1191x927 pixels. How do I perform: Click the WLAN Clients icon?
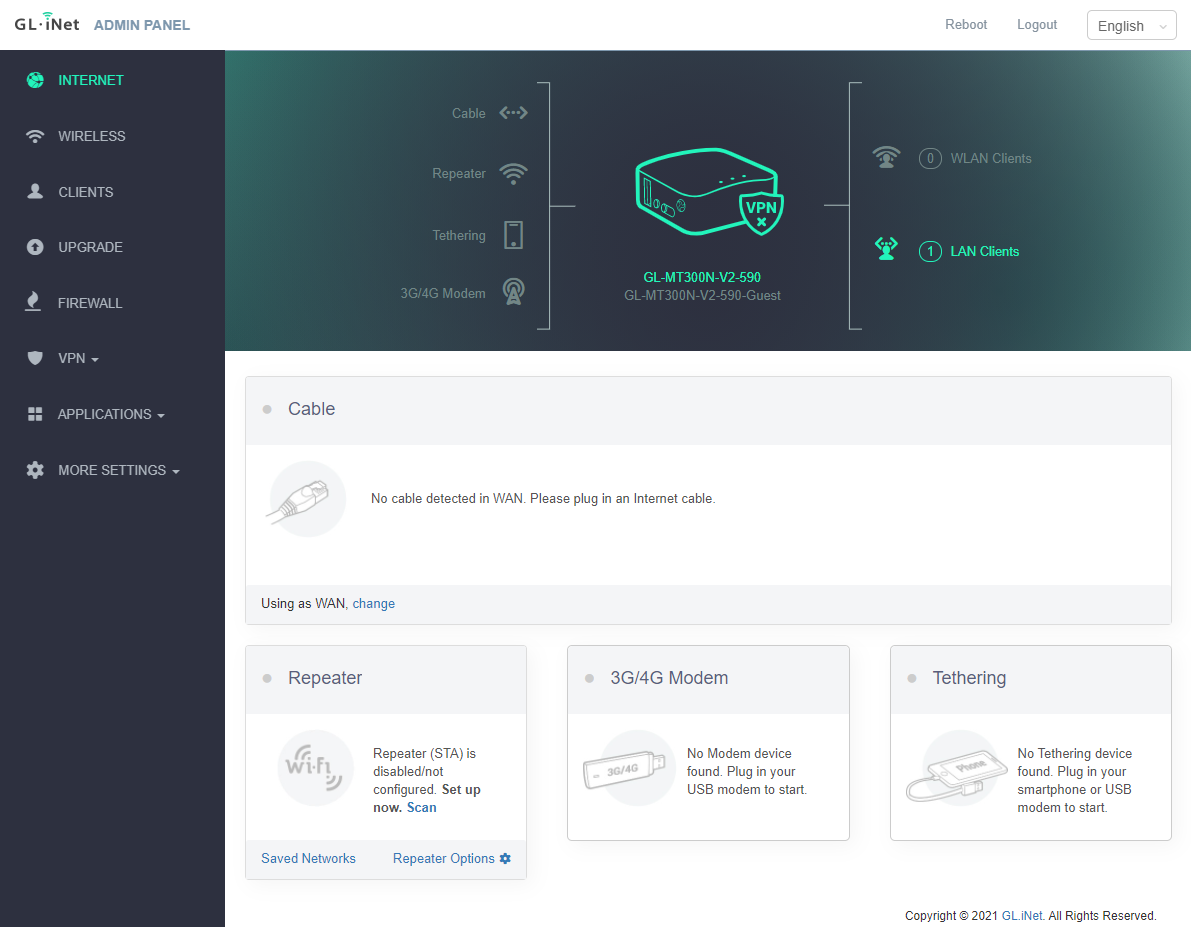[x=886, y=158]
